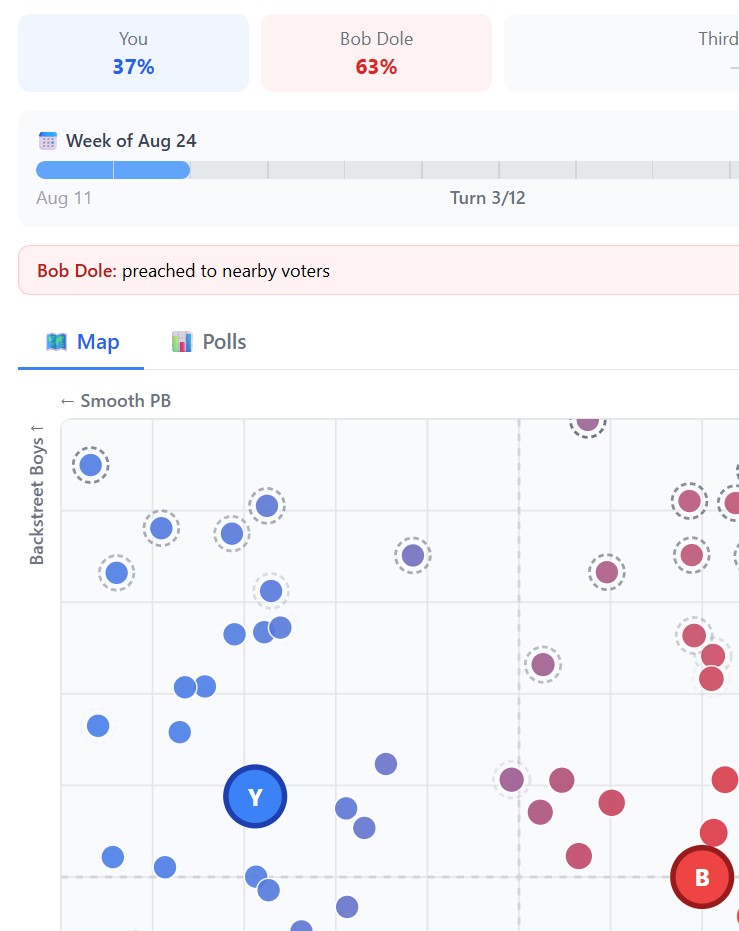Click the "← Smooth PB" axis label
The image size is (739, 931).
115,401
